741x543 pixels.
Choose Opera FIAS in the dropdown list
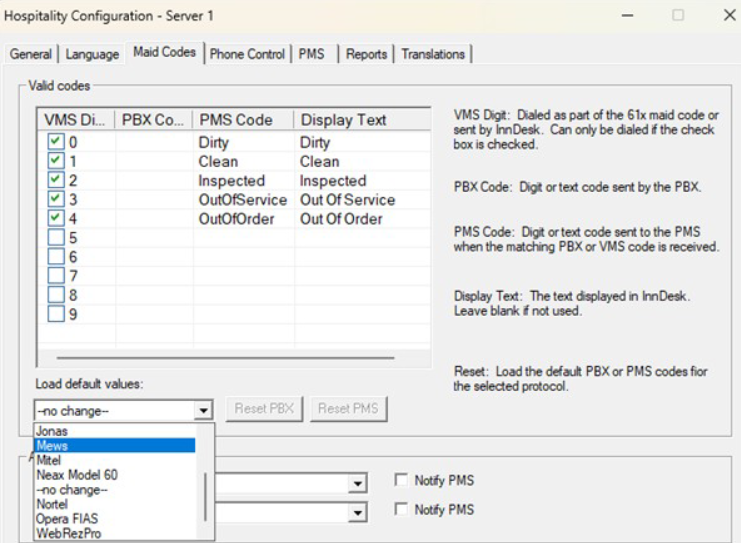(67, 519)
